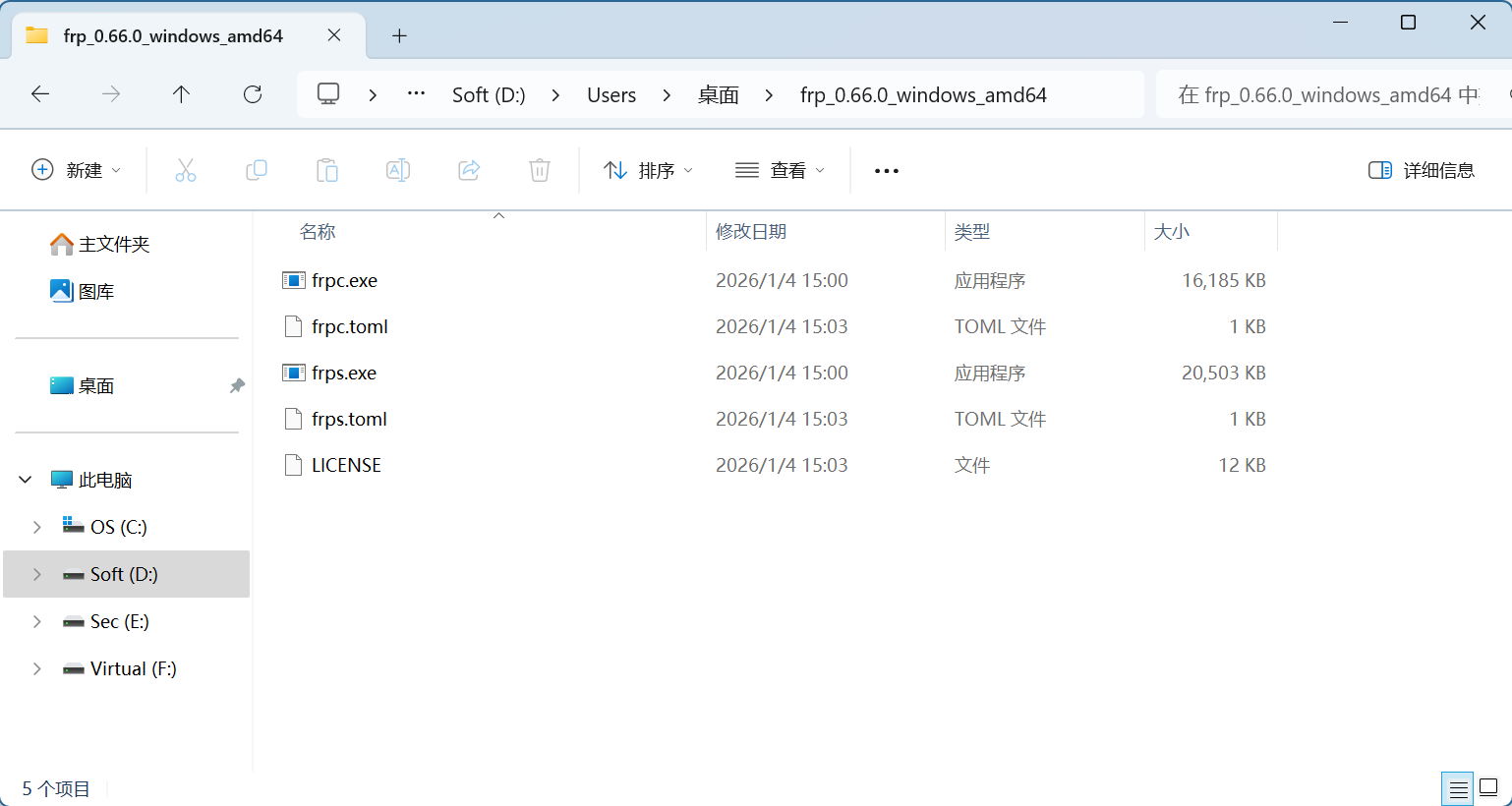
Task: Click the Share icon in toolbar
Action: point(469,170)
